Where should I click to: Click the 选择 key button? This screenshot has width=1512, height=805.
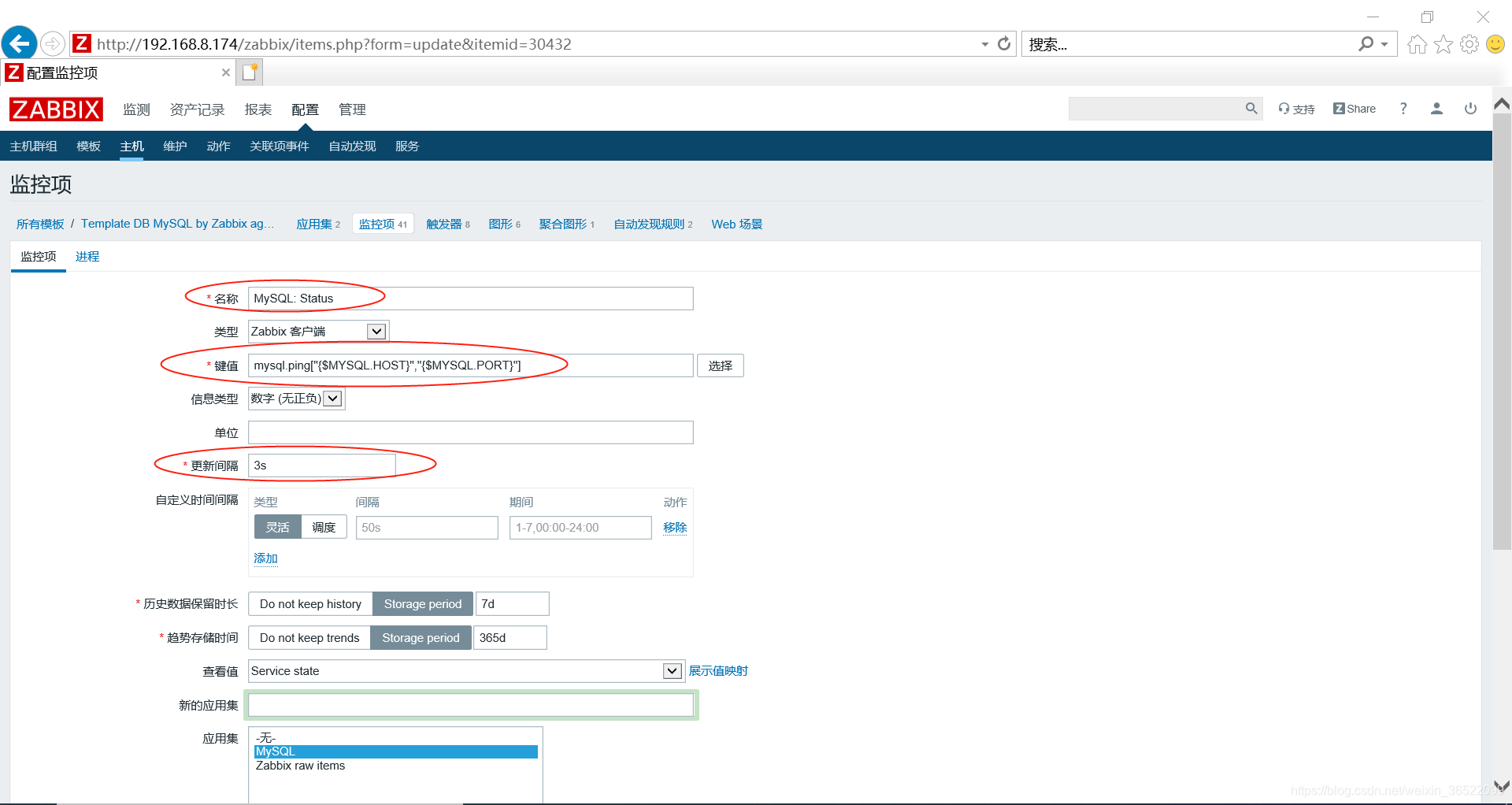click(x=720, y=365)
